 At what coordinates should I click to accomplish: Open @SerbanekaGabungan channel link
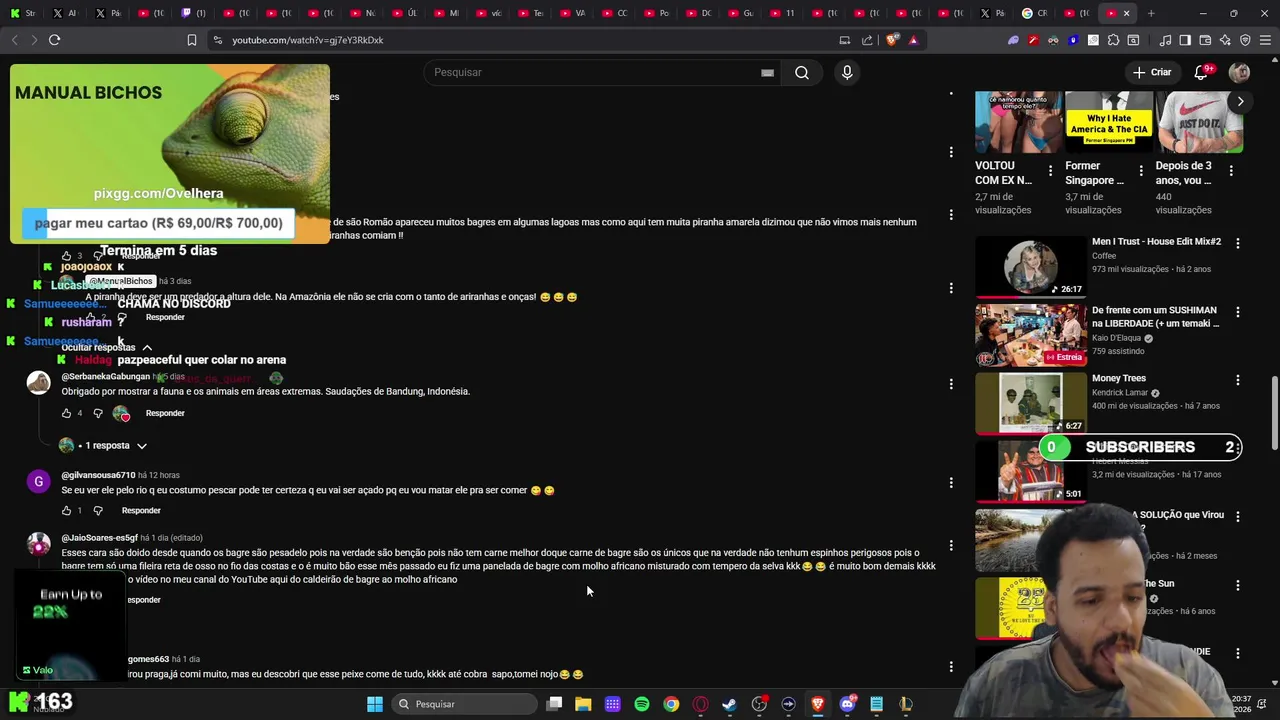(x=105, y=377)
